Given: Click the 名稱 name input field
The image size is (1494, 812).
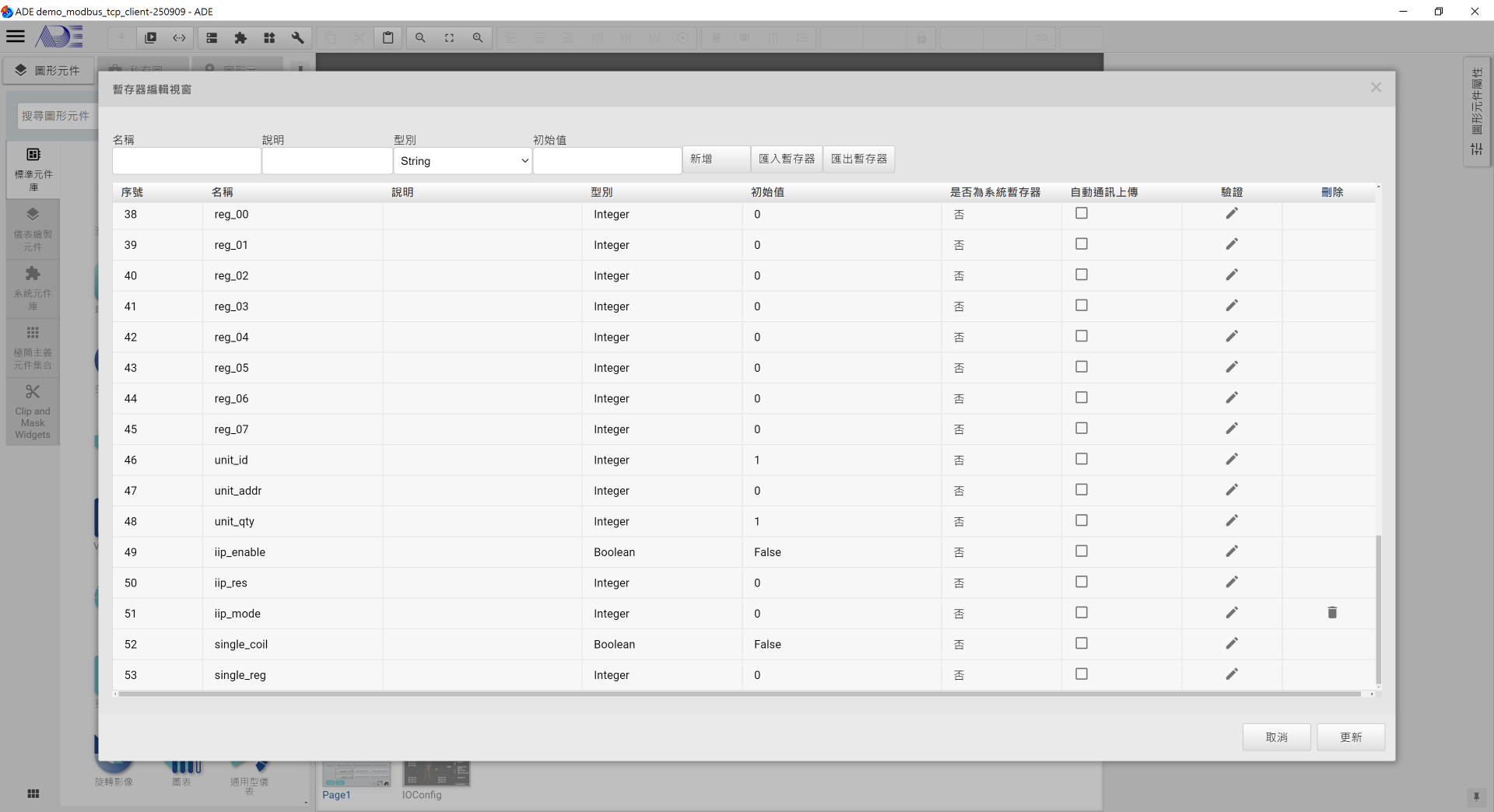Looking at the screenshot, I should point(187,161).
